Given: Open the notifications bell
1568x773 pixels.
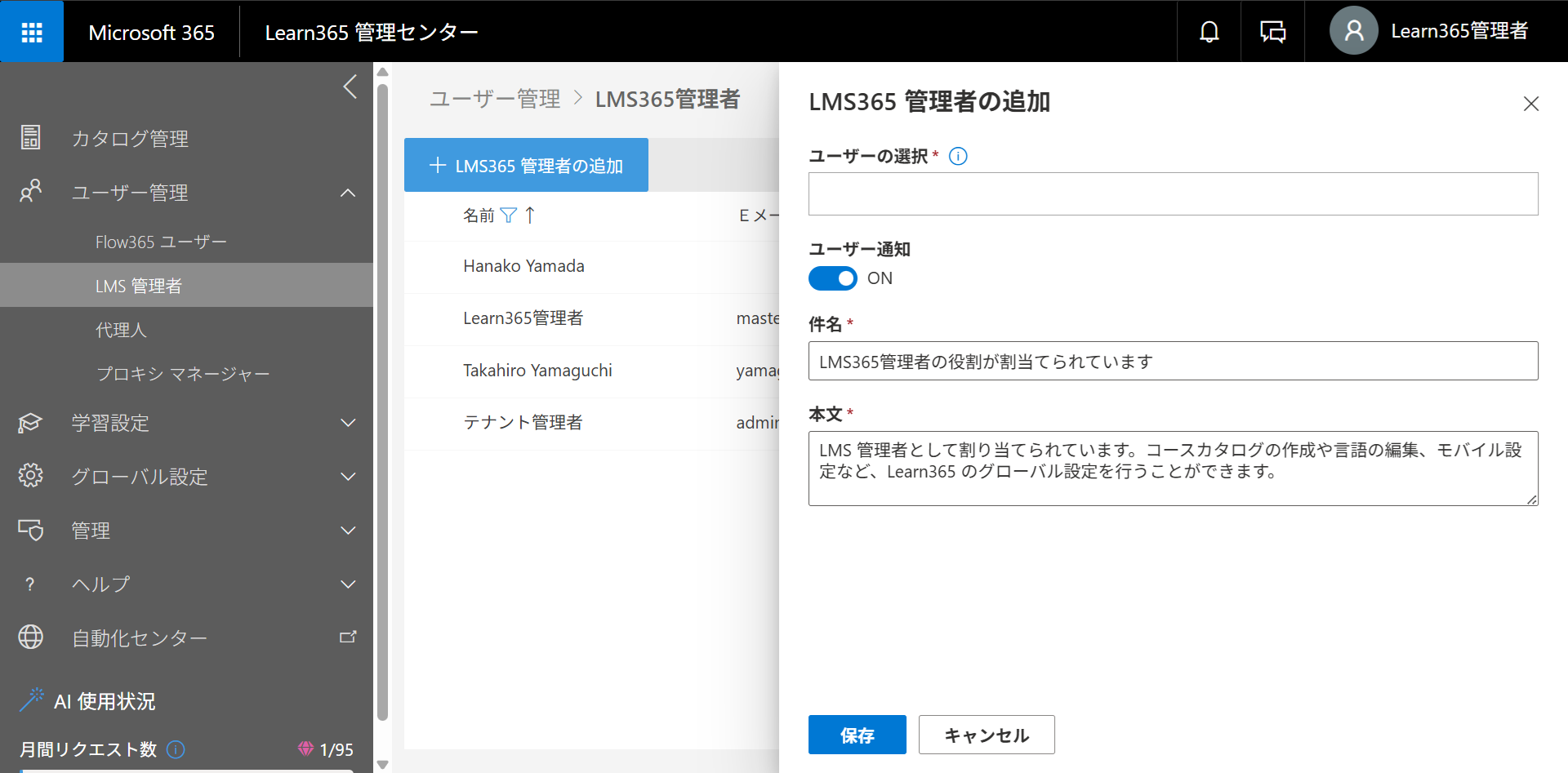Looking at the screenshot, I should 1209,32.
